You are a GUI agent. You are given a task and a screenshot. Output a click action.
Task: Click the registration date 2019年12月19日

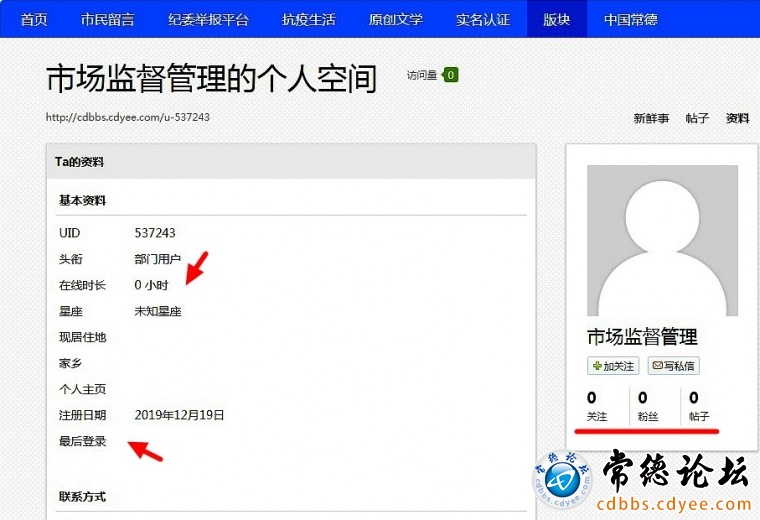tap(179, 415)
